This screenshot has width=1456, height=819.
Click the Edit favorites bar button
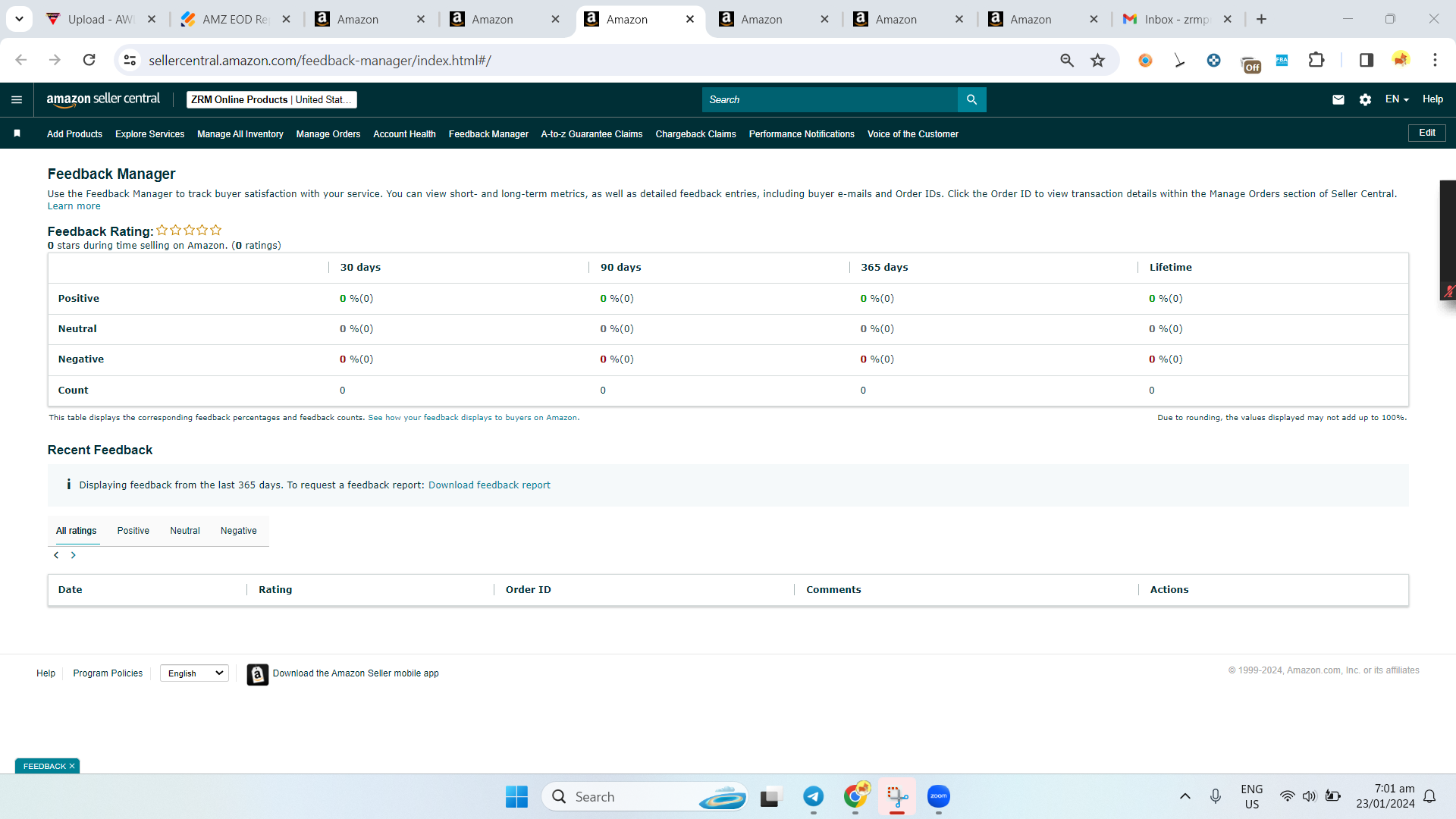tap(1427, 133)
